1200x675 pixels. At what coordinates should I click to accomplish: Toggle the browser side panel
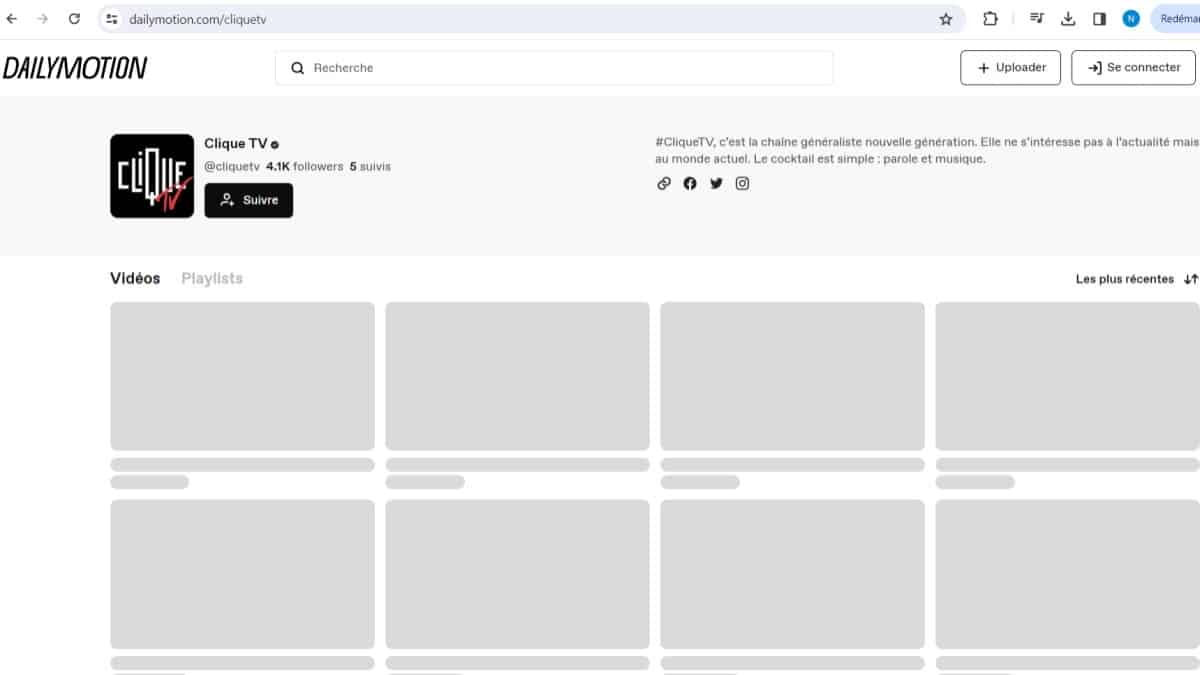[x=1099, y=19]
